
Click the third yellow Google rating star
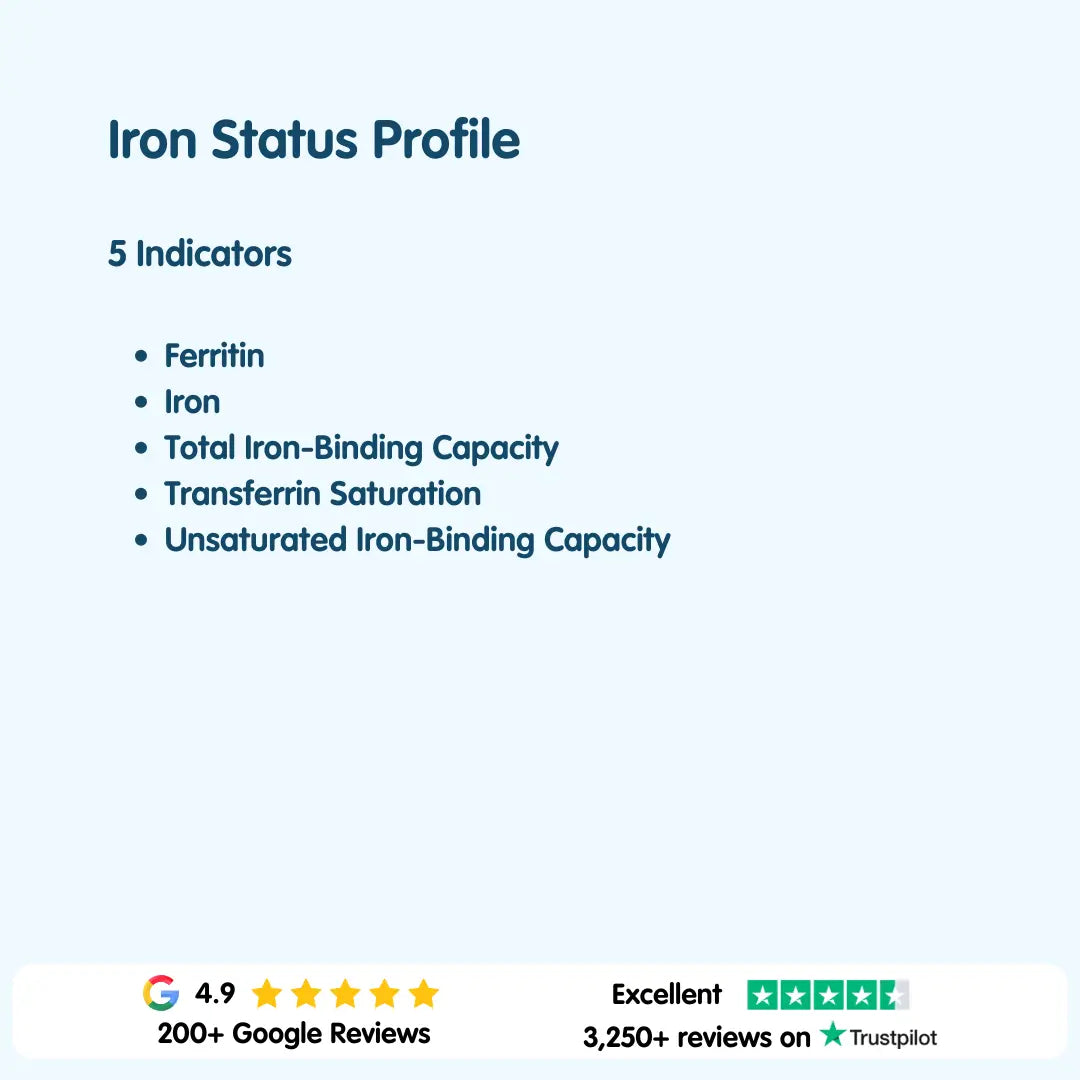[345, 994]
